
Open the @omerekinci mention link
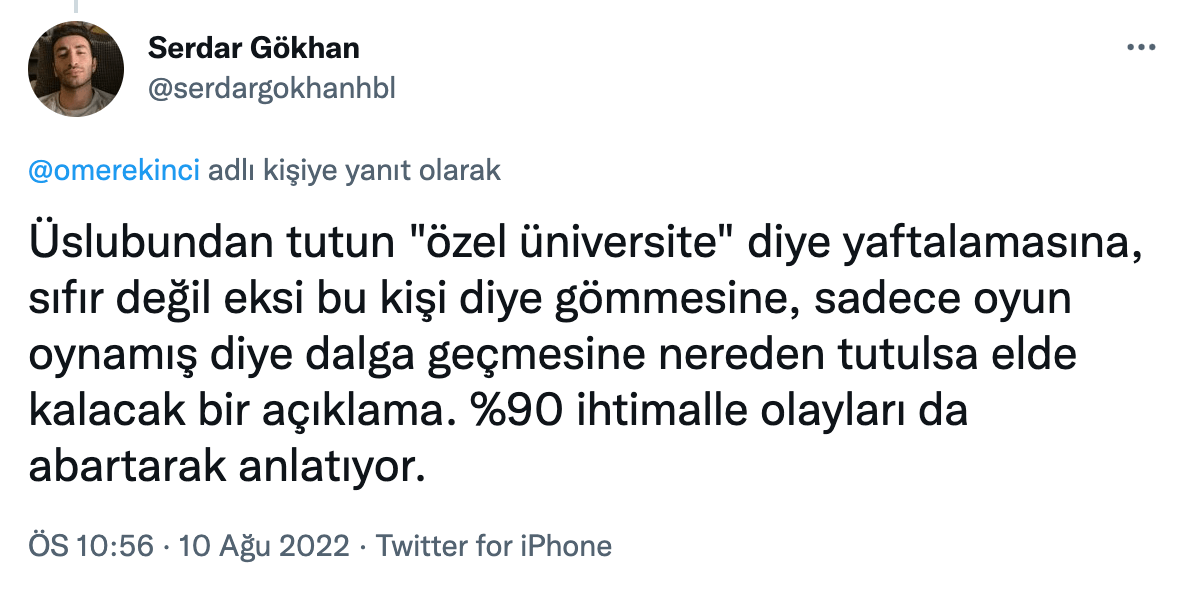click(x=115, y=170)
